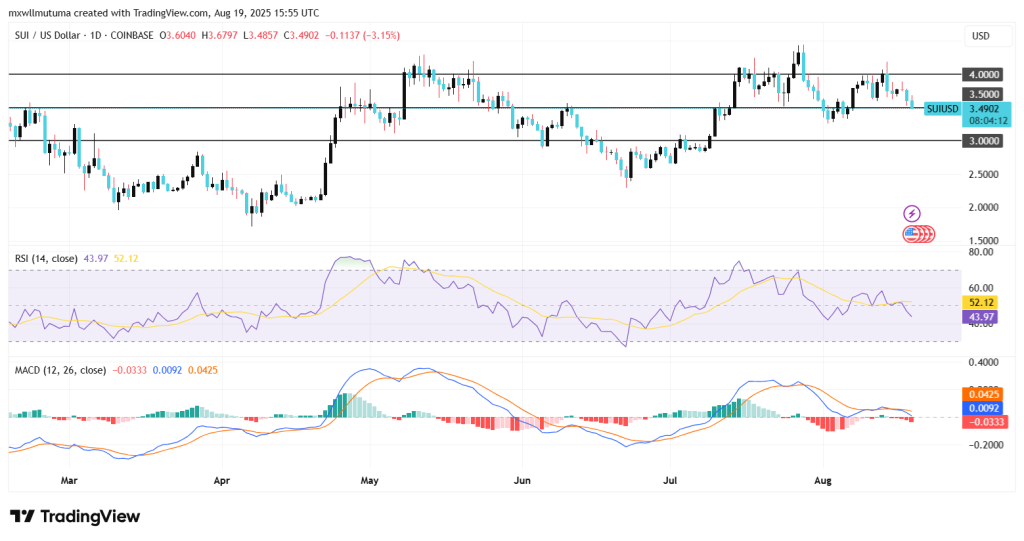Click the purple RSI 43.97 value label

980,316
